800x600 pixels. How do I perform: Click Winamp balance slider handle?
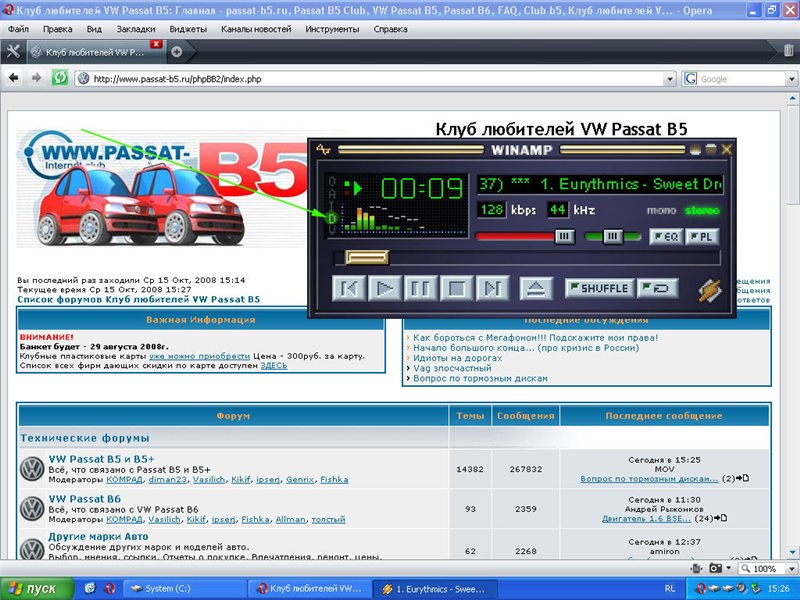(x=613, y=236)
